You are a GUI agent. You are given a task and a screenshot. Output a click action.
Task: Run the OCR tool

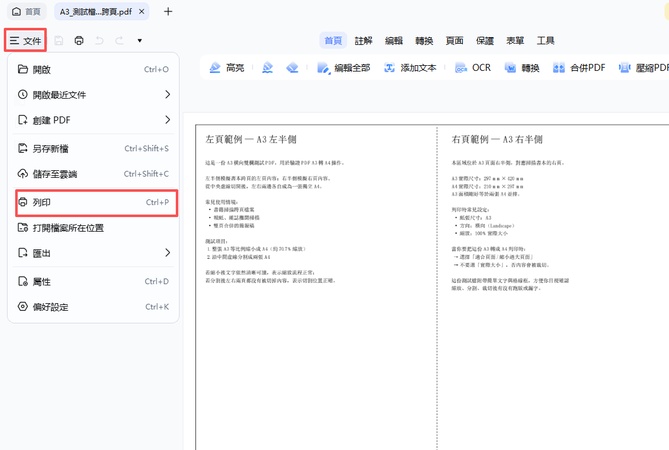pyautogui.click(x=473, y=68)
